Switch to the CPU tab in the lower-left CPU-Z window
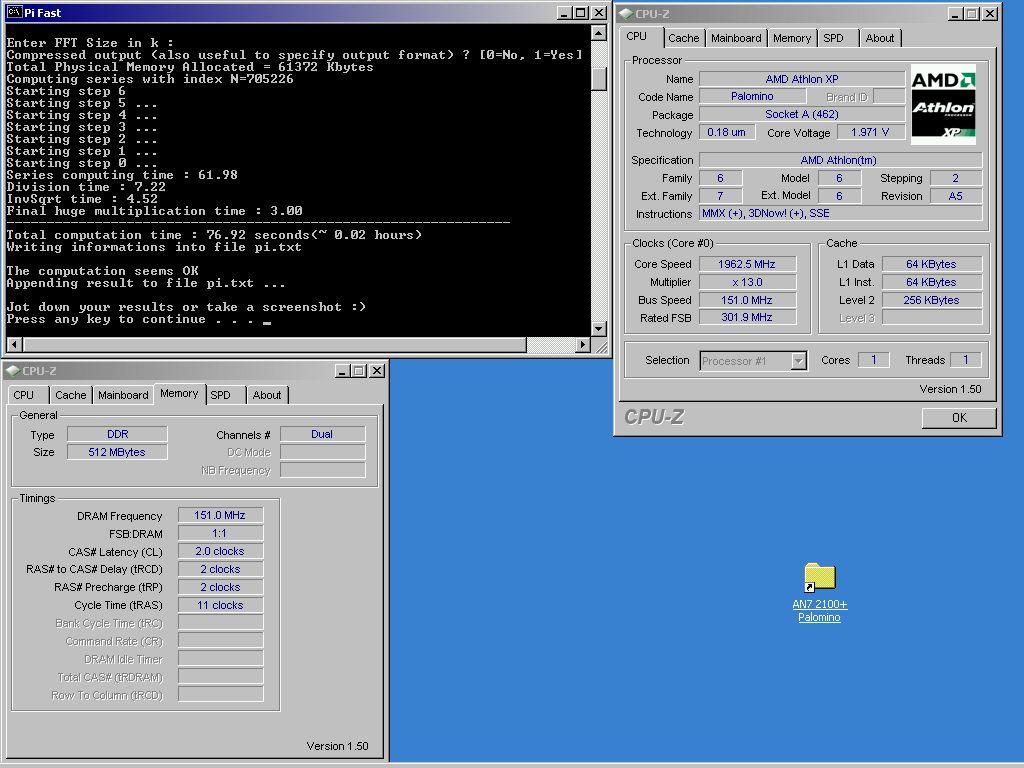Image resolution: width=1024 pixels, height=768 pixels. pos(24,395)
